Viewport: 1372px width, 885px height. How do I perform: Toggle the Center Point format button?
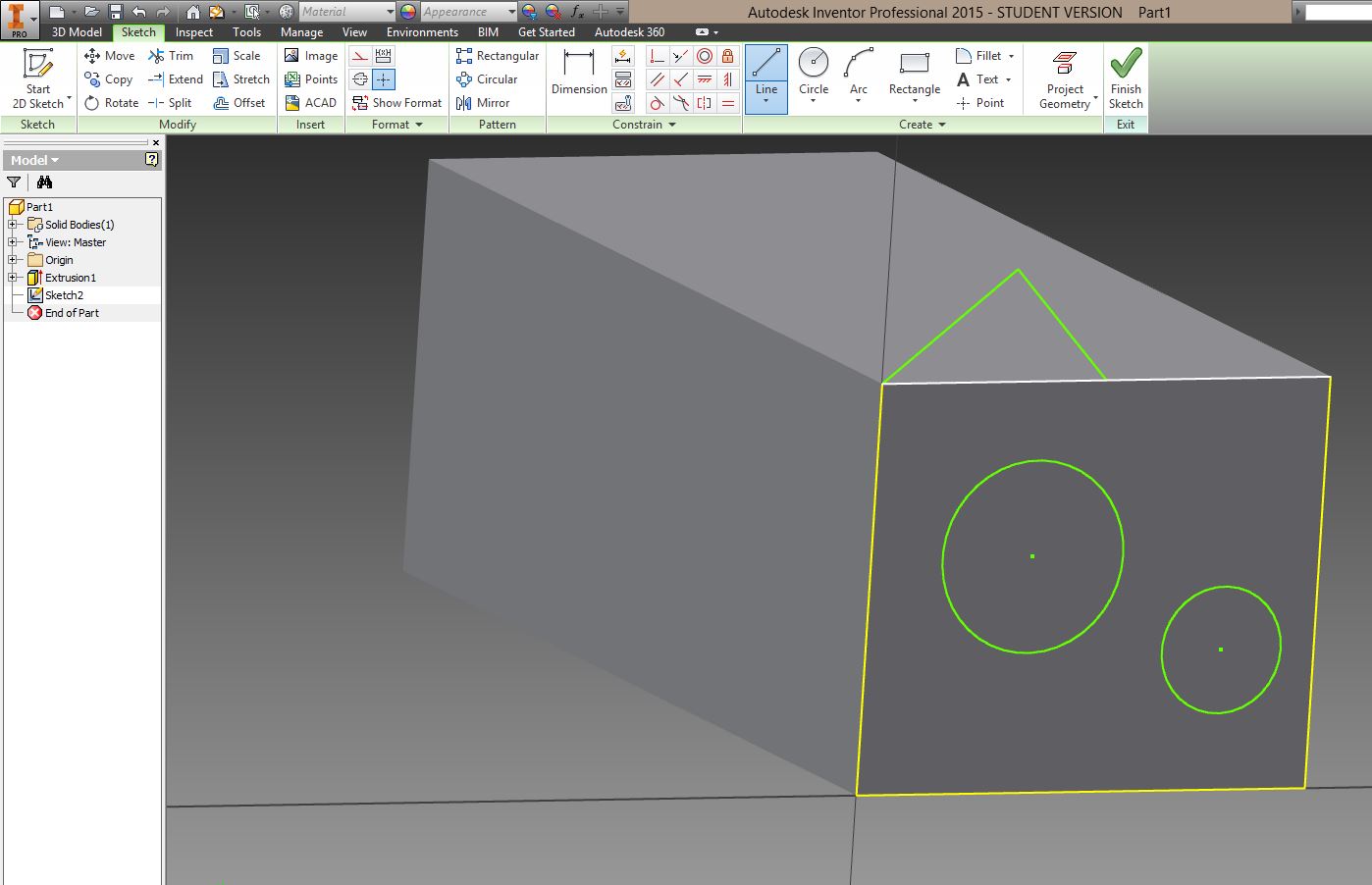pyautogui.click(x=384, y=79)
